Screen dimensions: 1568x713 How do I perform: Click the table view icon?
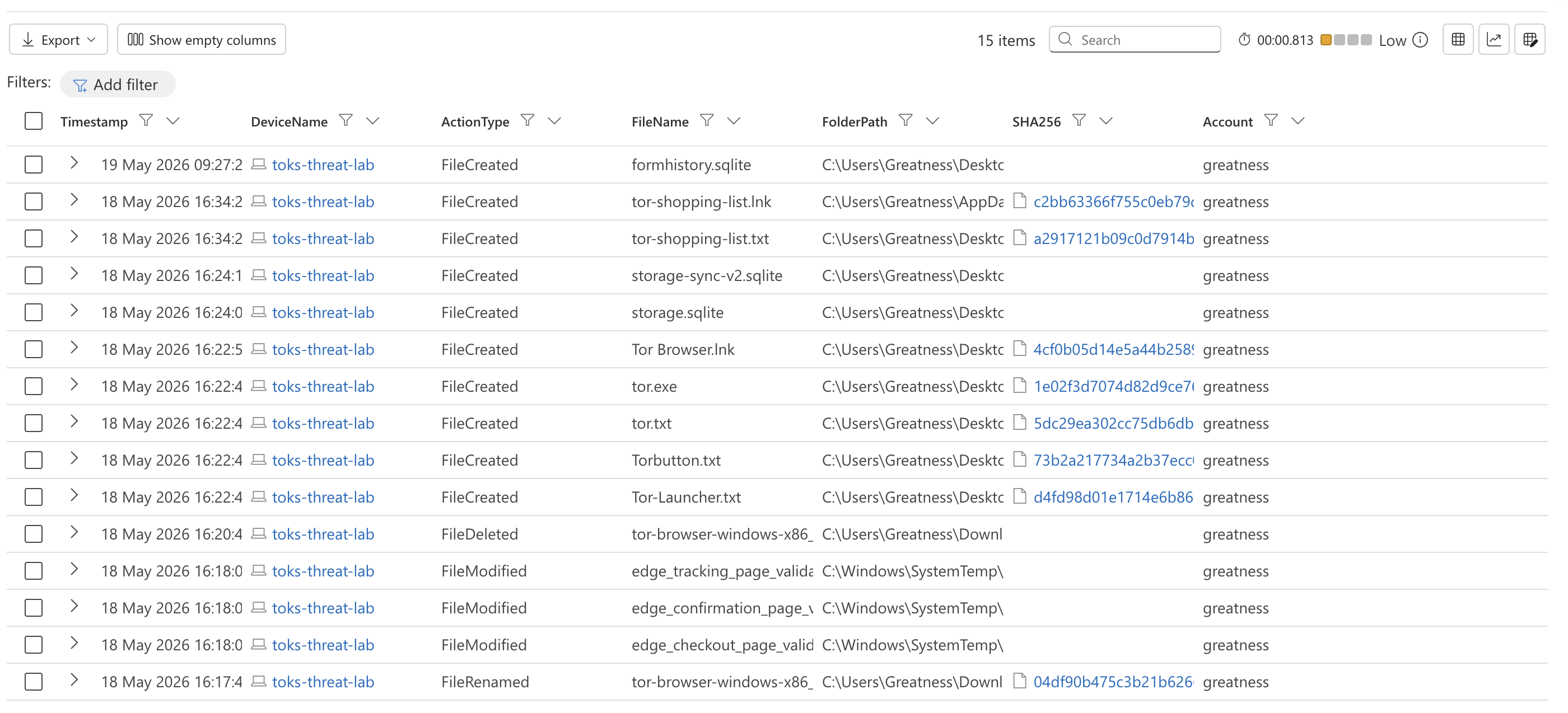tap(1458, 40)
